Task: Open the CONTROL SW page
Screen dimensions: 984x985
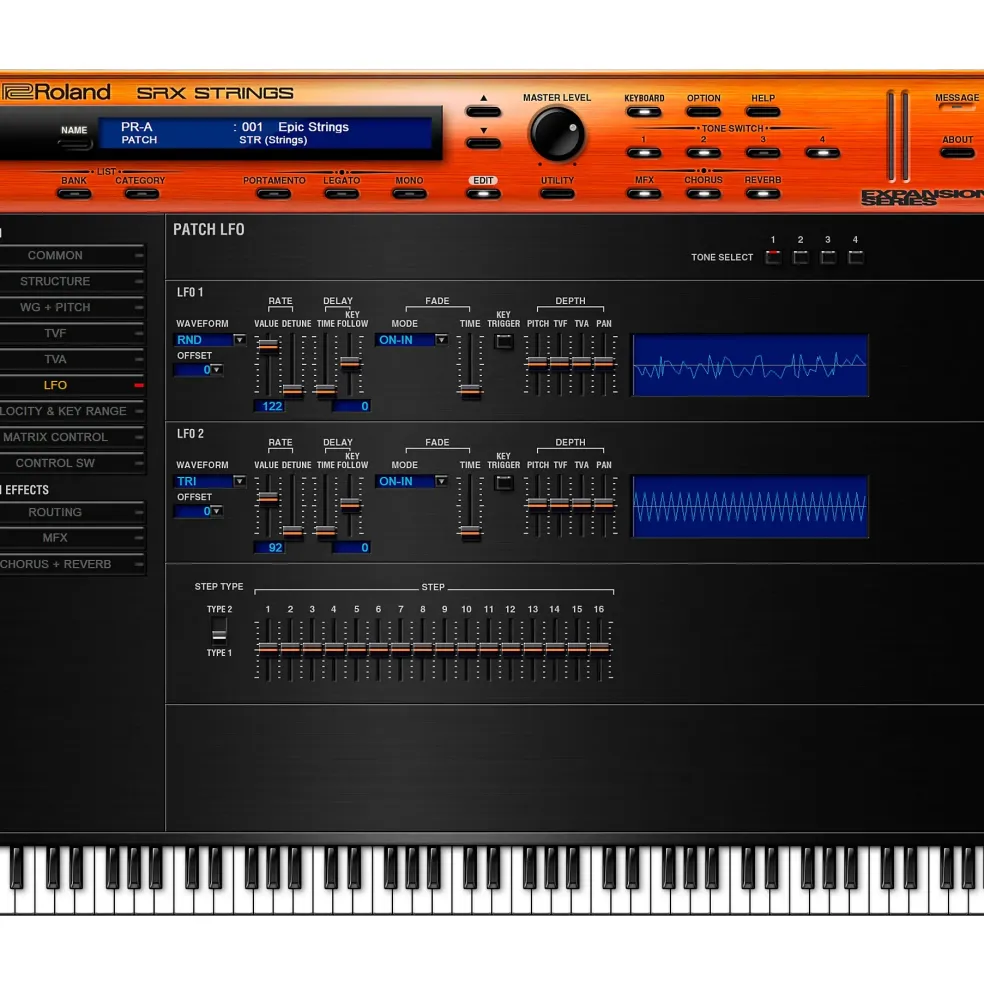Action: [x=72, y=463]
